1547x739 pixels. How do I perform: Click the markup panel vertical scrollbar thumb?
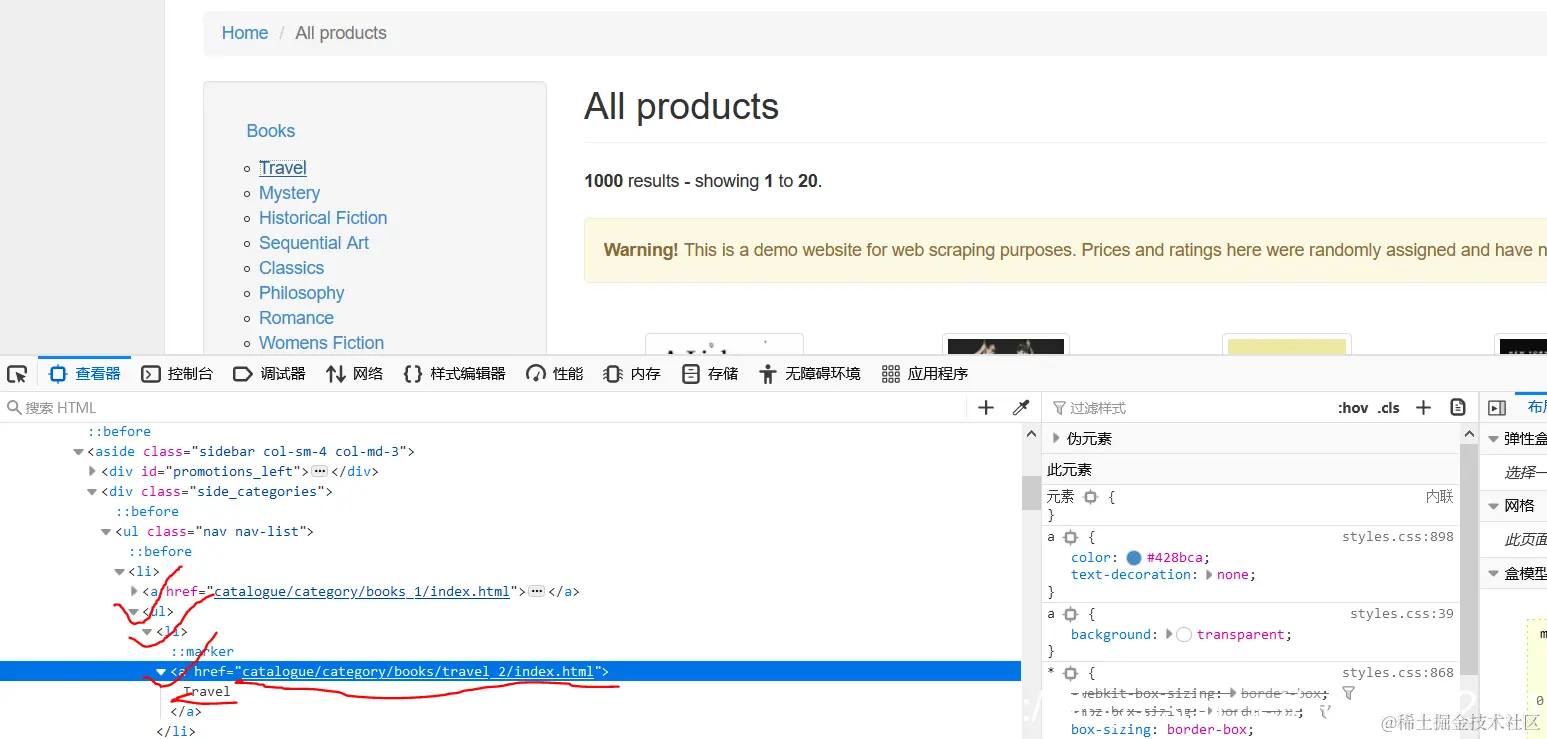pyautogui.click(x=1030, y=493)
